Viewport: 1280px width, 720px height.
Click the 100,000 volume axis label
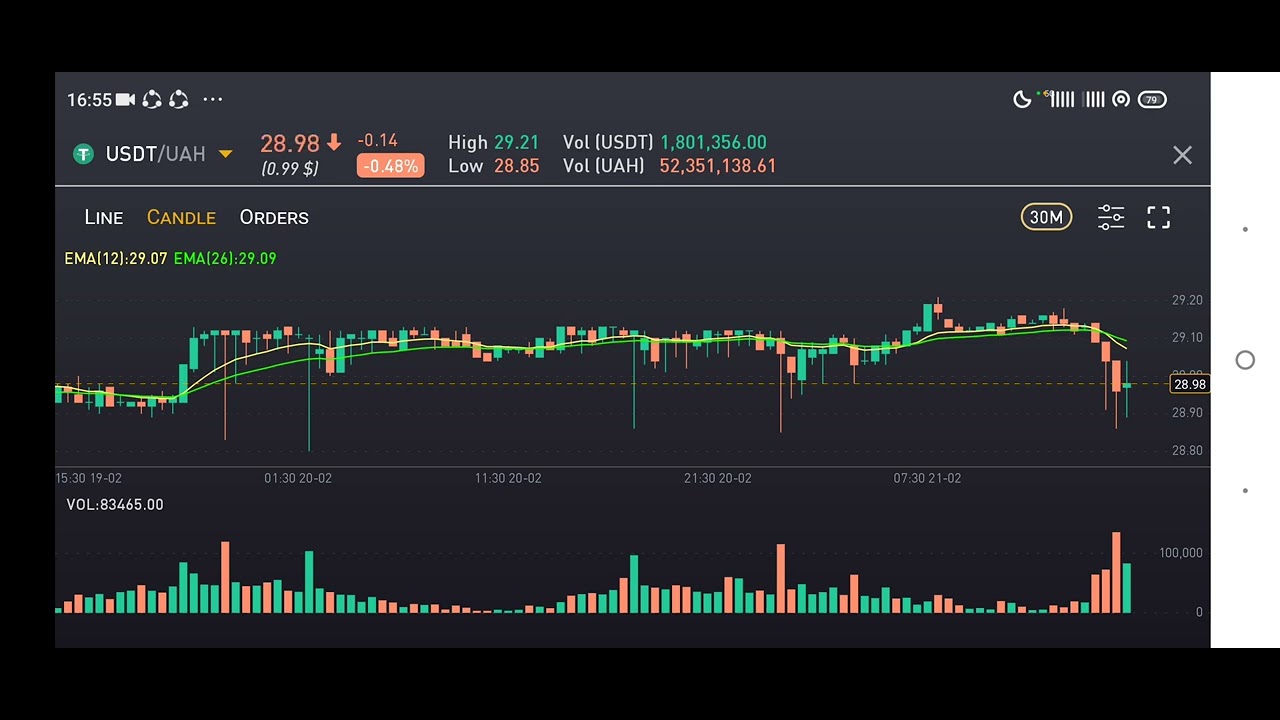pyautogui.click(x=1181, y=552)
